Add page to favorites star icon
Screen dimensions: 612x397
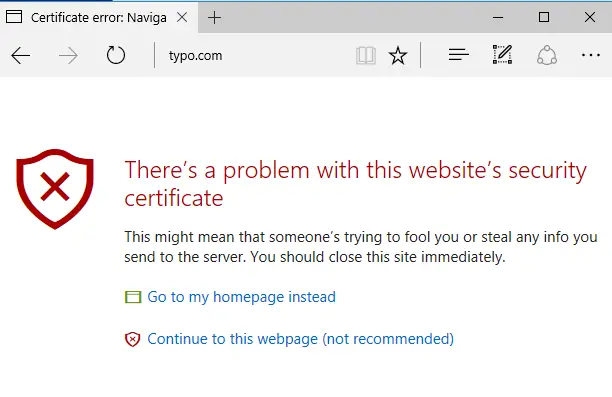tap(398, 55)
